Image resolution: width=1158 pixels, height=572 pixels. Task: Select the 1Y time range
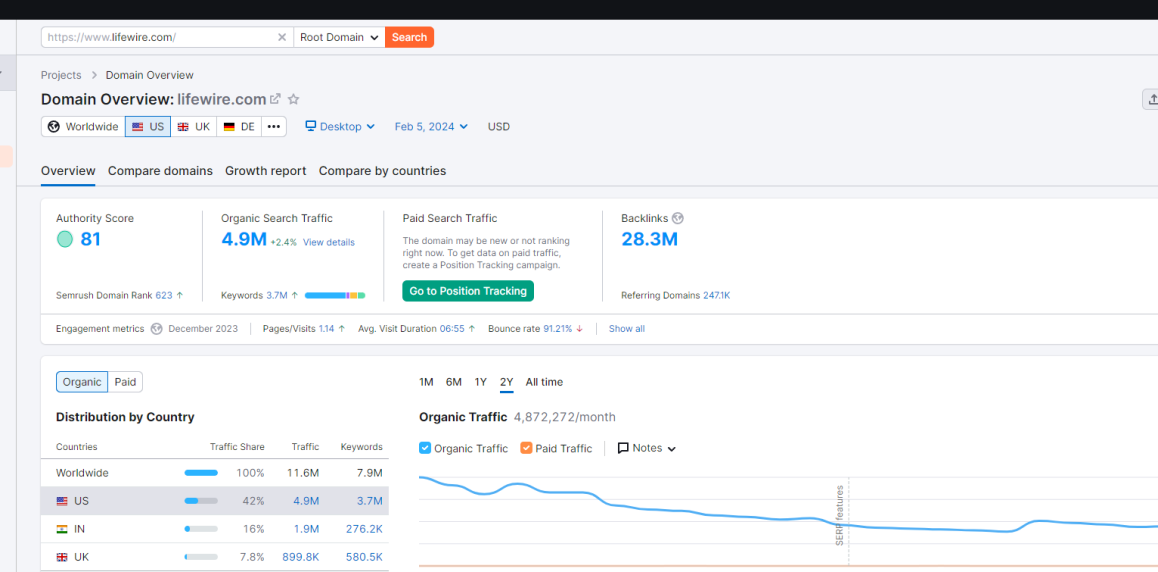tap(481, 382)
